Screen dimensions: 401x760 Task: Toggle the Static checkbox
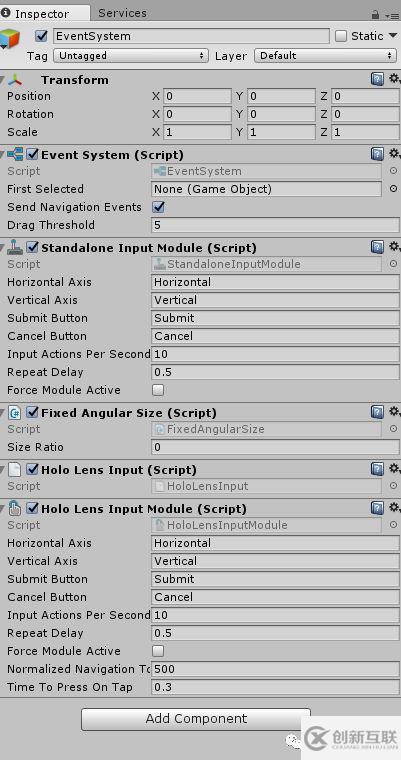point(341,36)
